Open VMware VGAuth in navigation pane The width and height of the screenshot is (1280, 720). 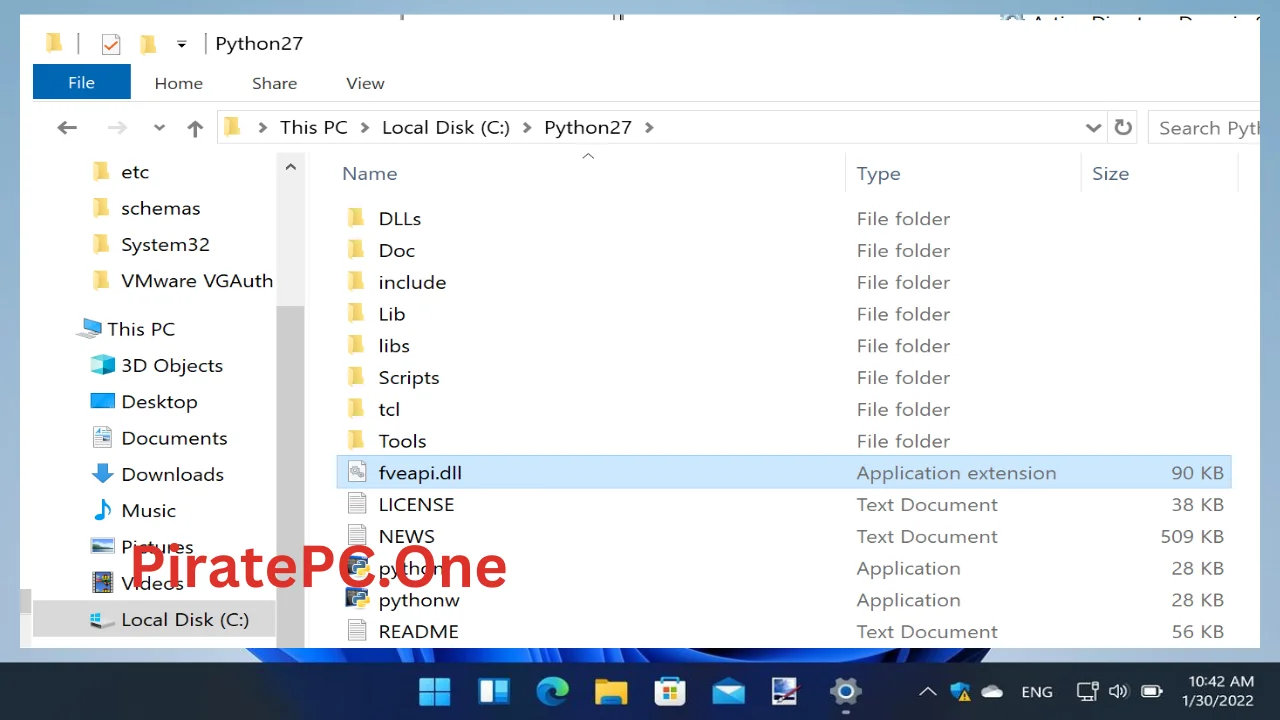(197, 280)
